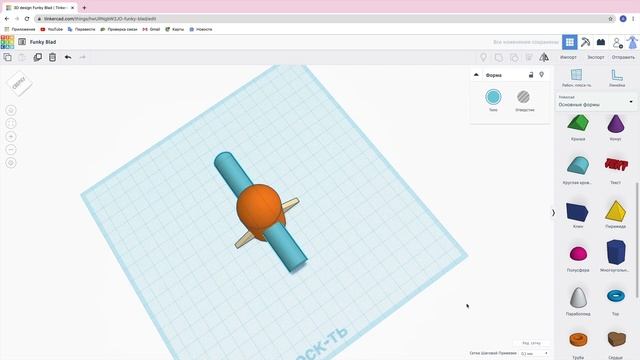Image resolution: width=640 pixels, height=360 pixels.
Task: Click the Ungroup shapes icon
Action: click(x=514, y=58)
